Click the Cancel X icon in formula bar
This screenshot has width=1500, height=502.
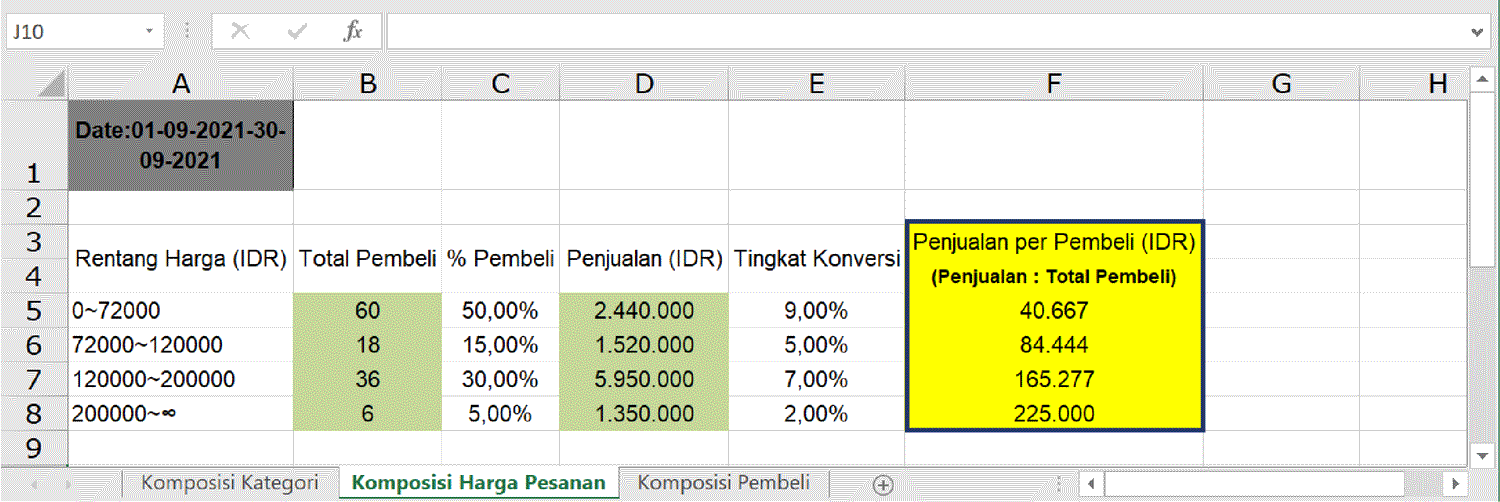[x=240, y=31]
